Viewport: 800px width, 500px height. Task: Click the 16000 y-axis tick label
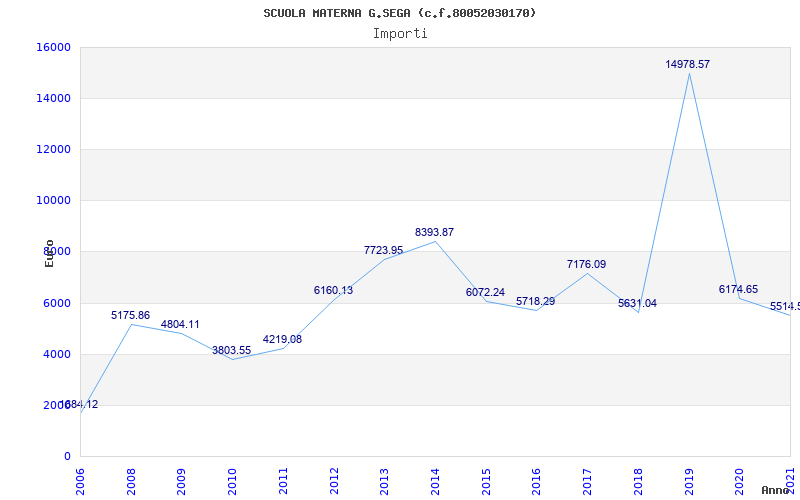tap(53, 47)
